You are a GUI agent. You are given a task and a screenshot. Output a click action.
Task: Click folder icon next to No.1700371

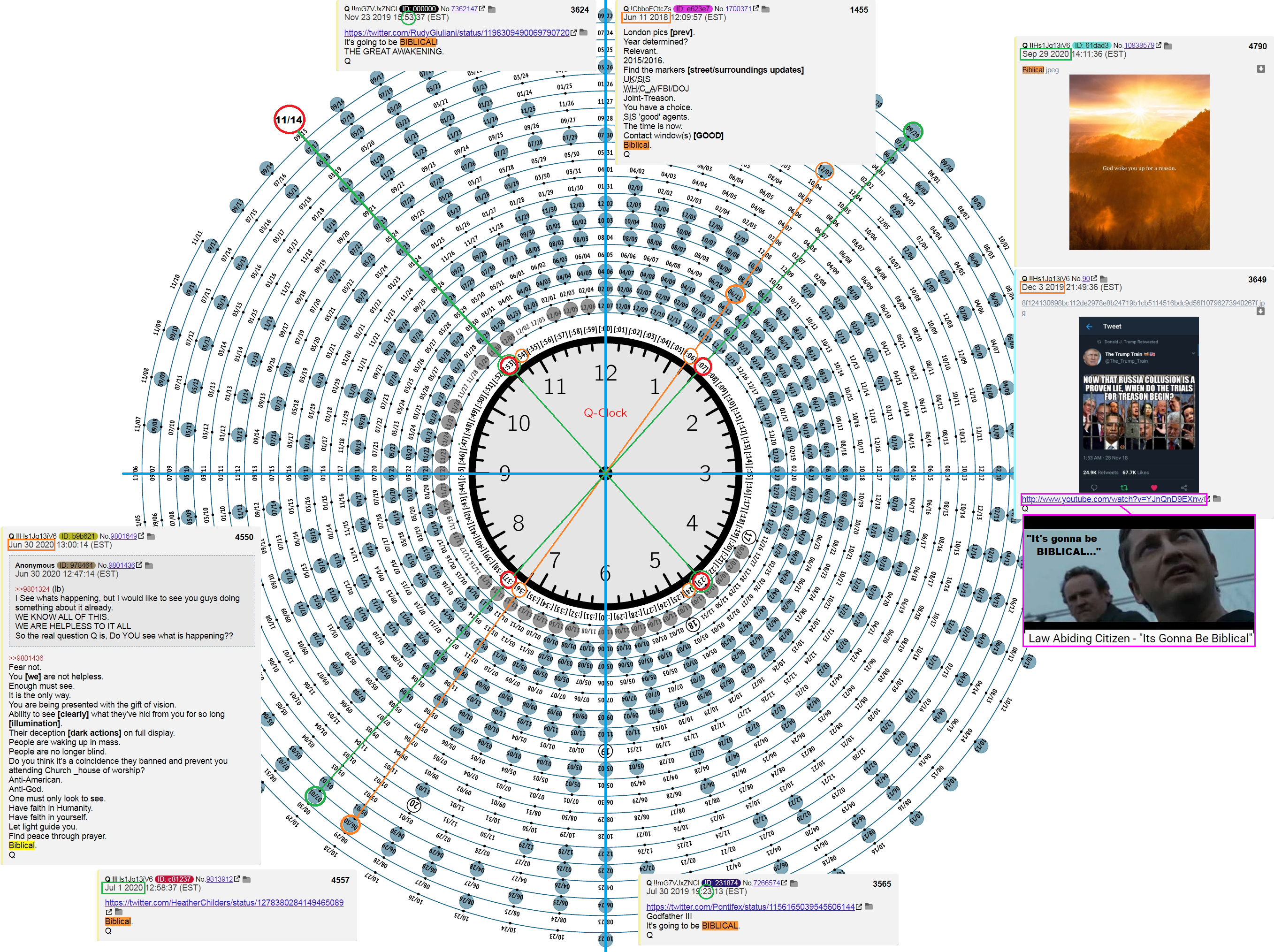pyautogui.click(x=765, y=9)
